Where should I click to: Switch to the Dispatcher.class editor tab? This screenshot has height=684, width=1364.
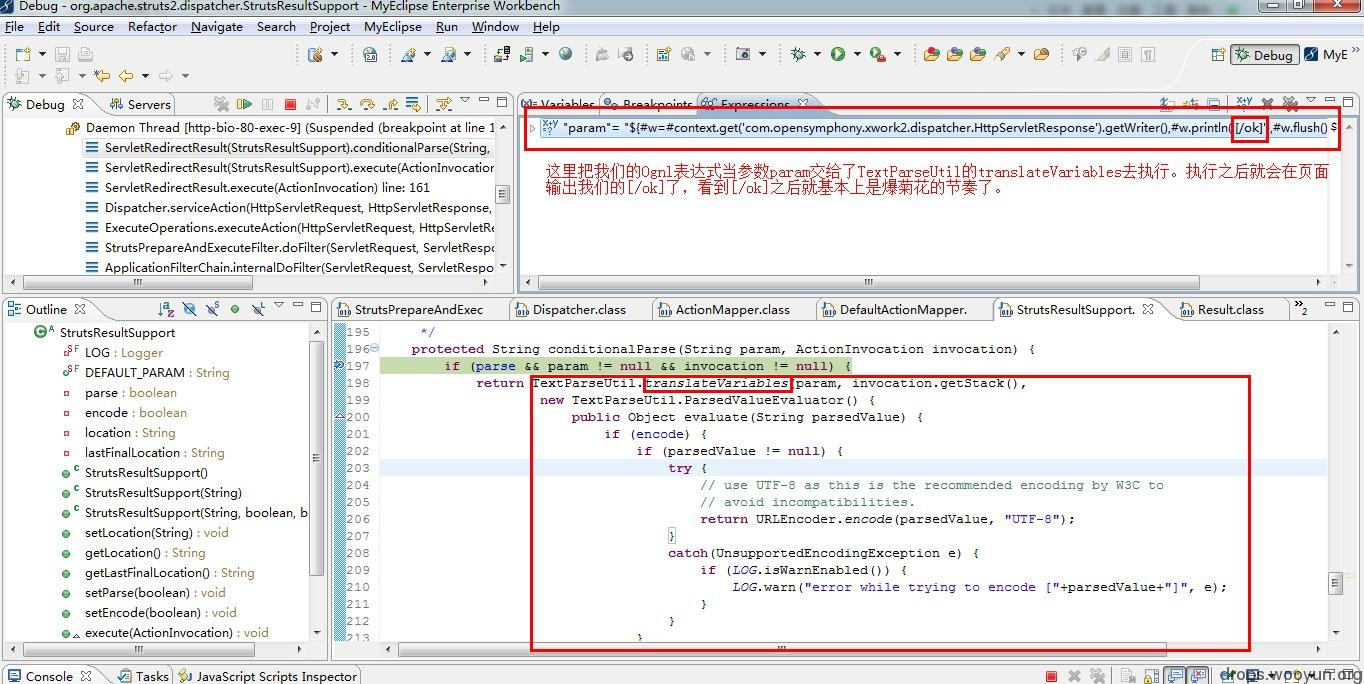pyautogui.click(x=577, y=310)
